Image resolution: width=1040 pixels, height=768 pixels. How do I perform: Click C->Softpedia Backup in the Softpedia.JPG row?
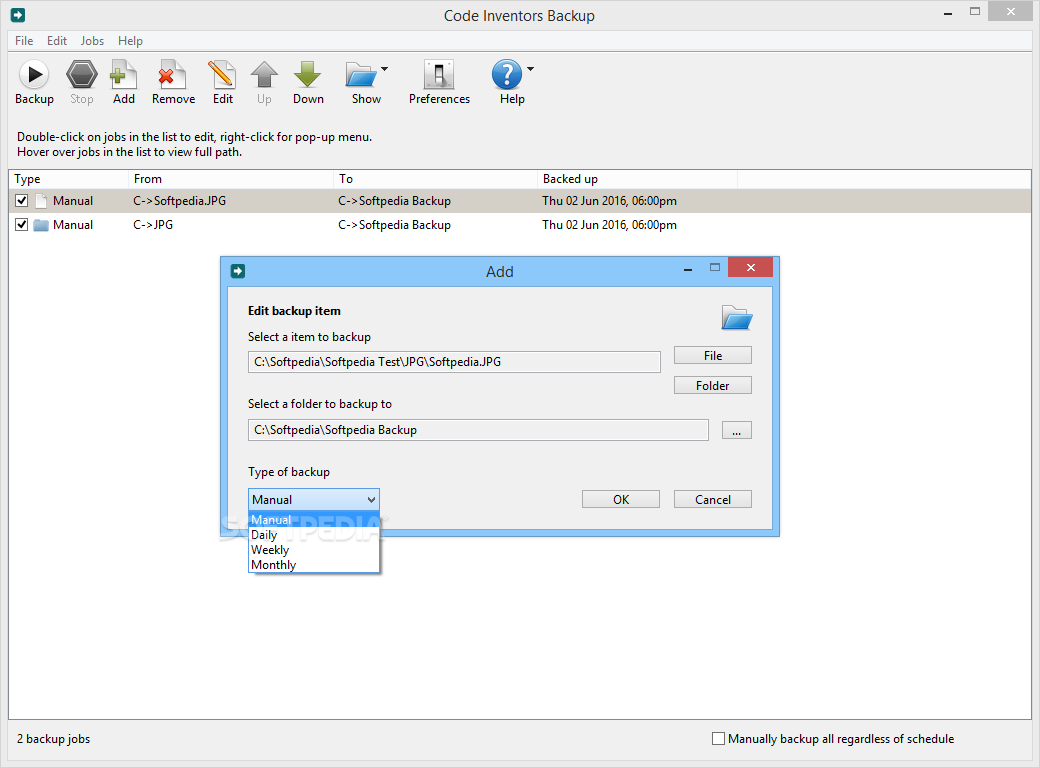(395, 201)
